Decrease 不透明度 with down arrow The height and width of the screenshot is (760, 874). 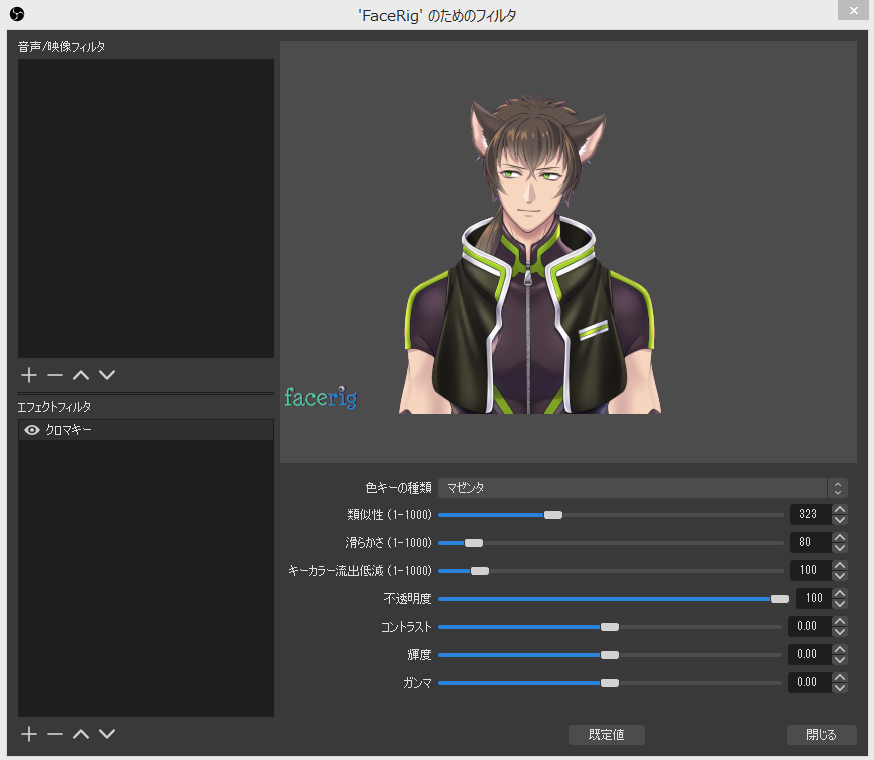pos(840,604)
